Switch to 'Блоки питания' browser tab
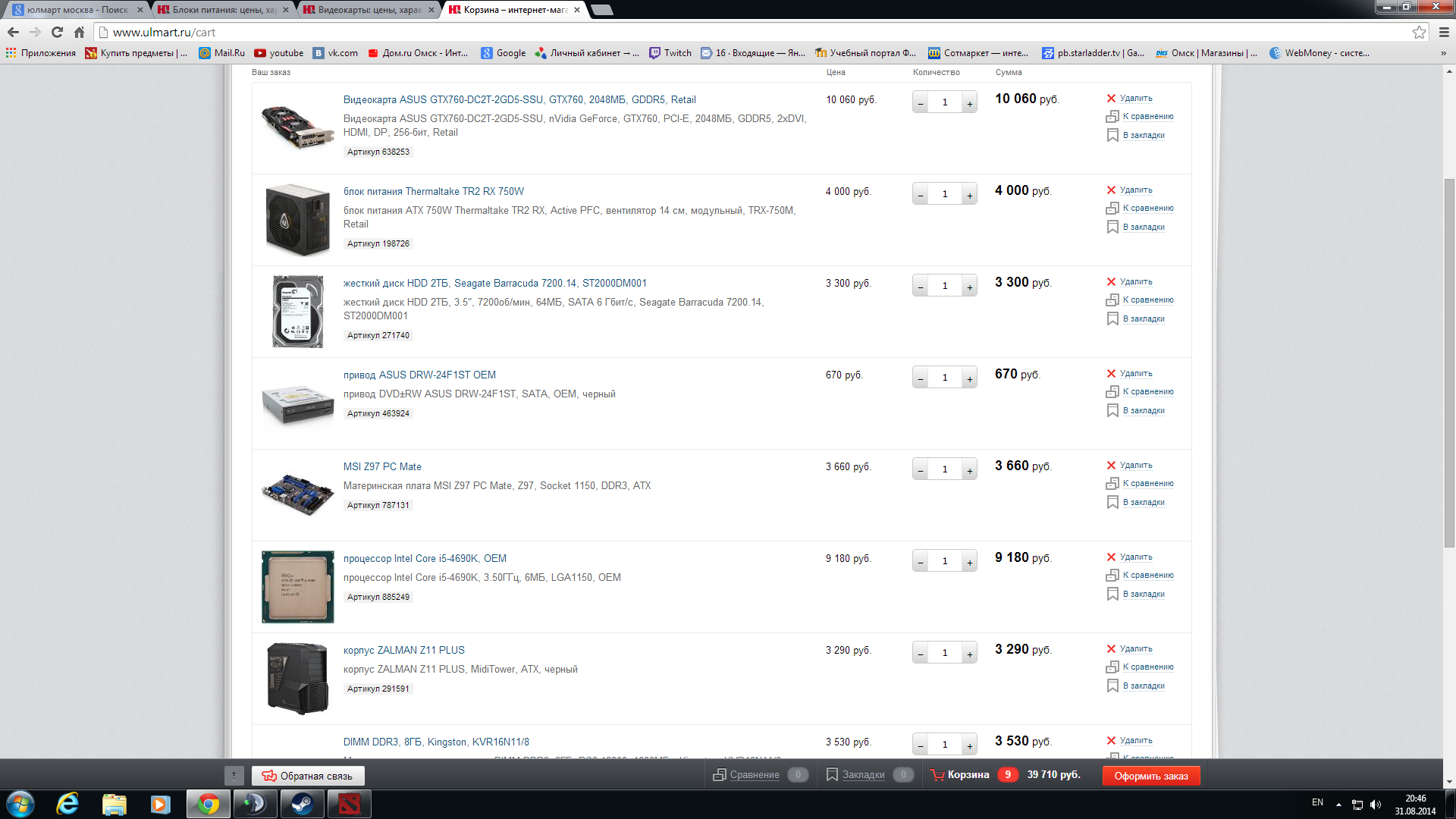Image resolution: width=1456 pixels, height=819 pixels. click(223, 10)
